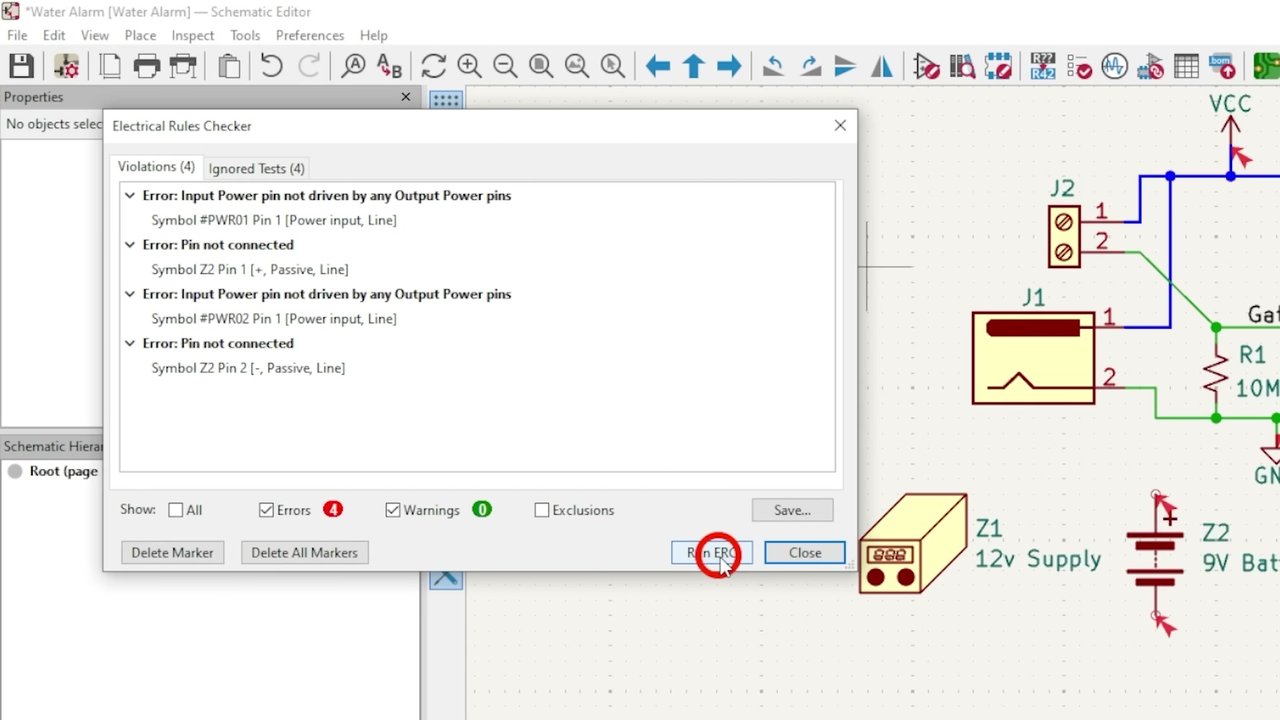Open the Preferences menu

310,35
